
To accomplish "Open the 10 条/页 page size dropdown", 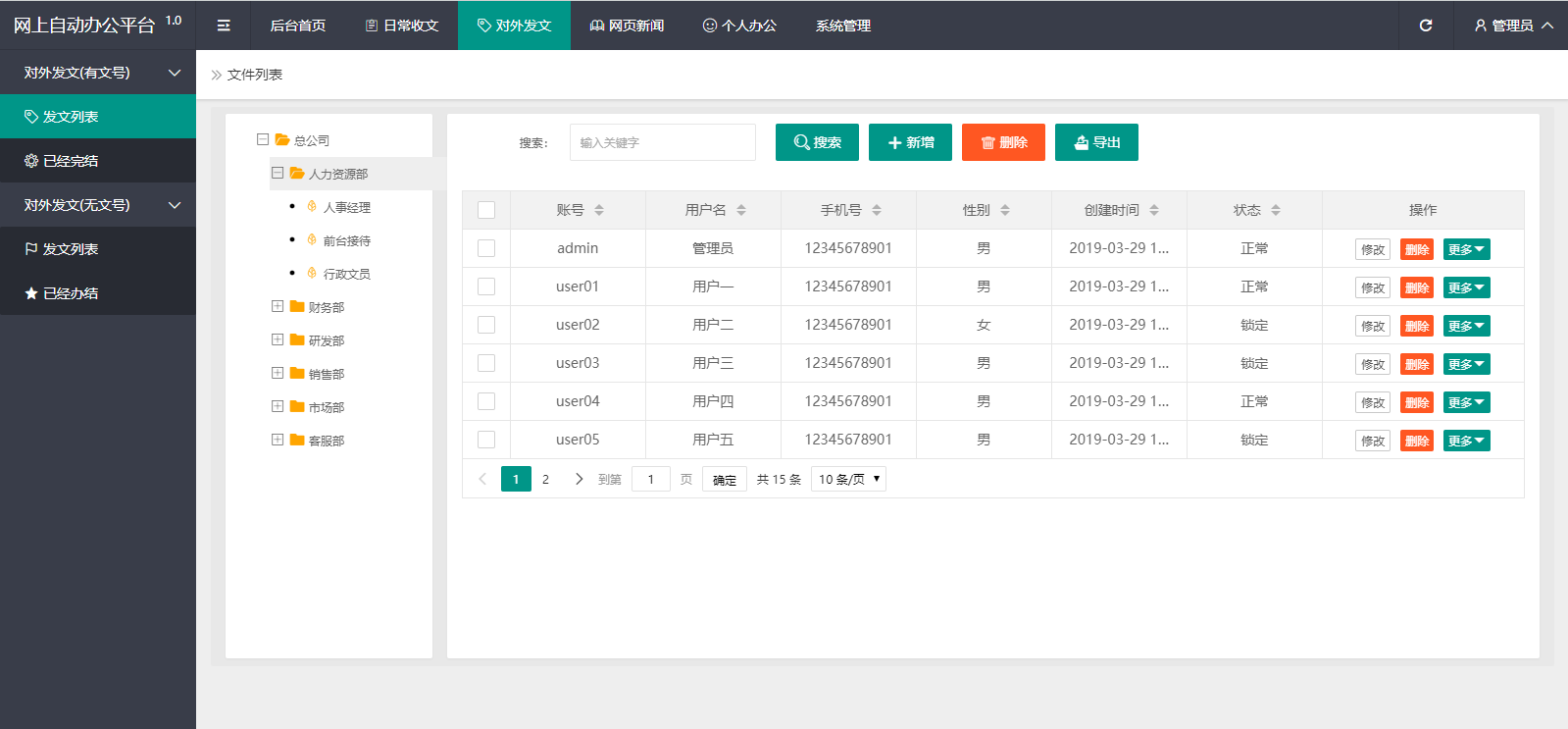I will click(848, 479).
